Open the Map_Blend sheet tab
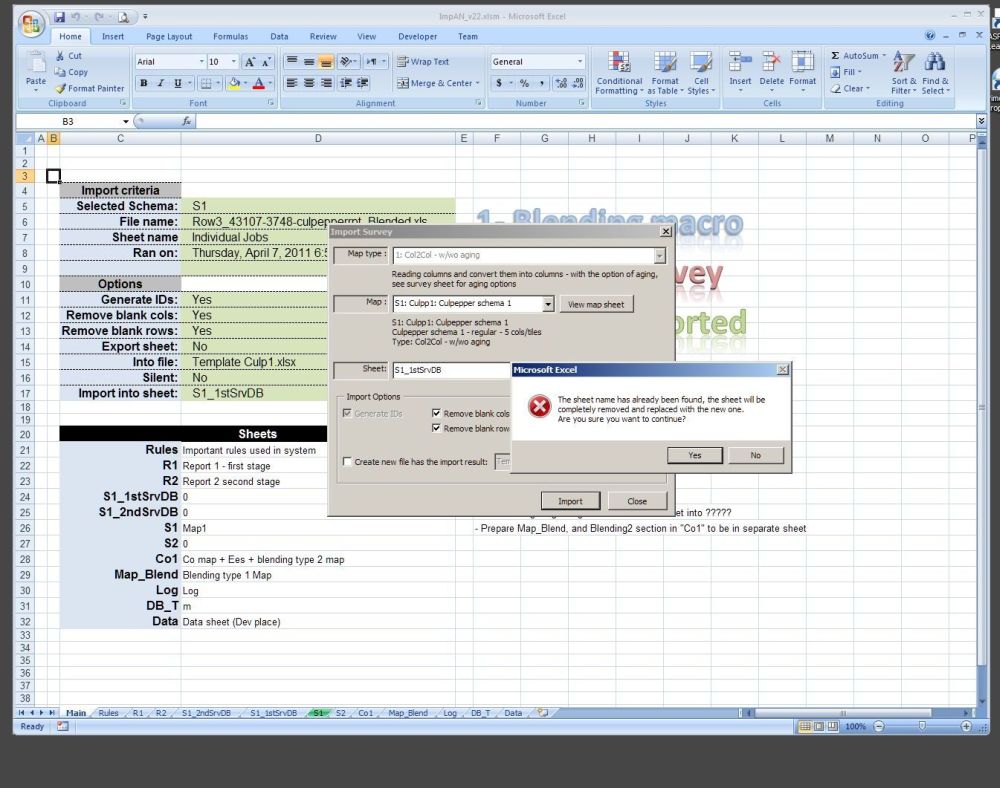The width and height of the screenshot is (1000, 788). click(408, 713)
